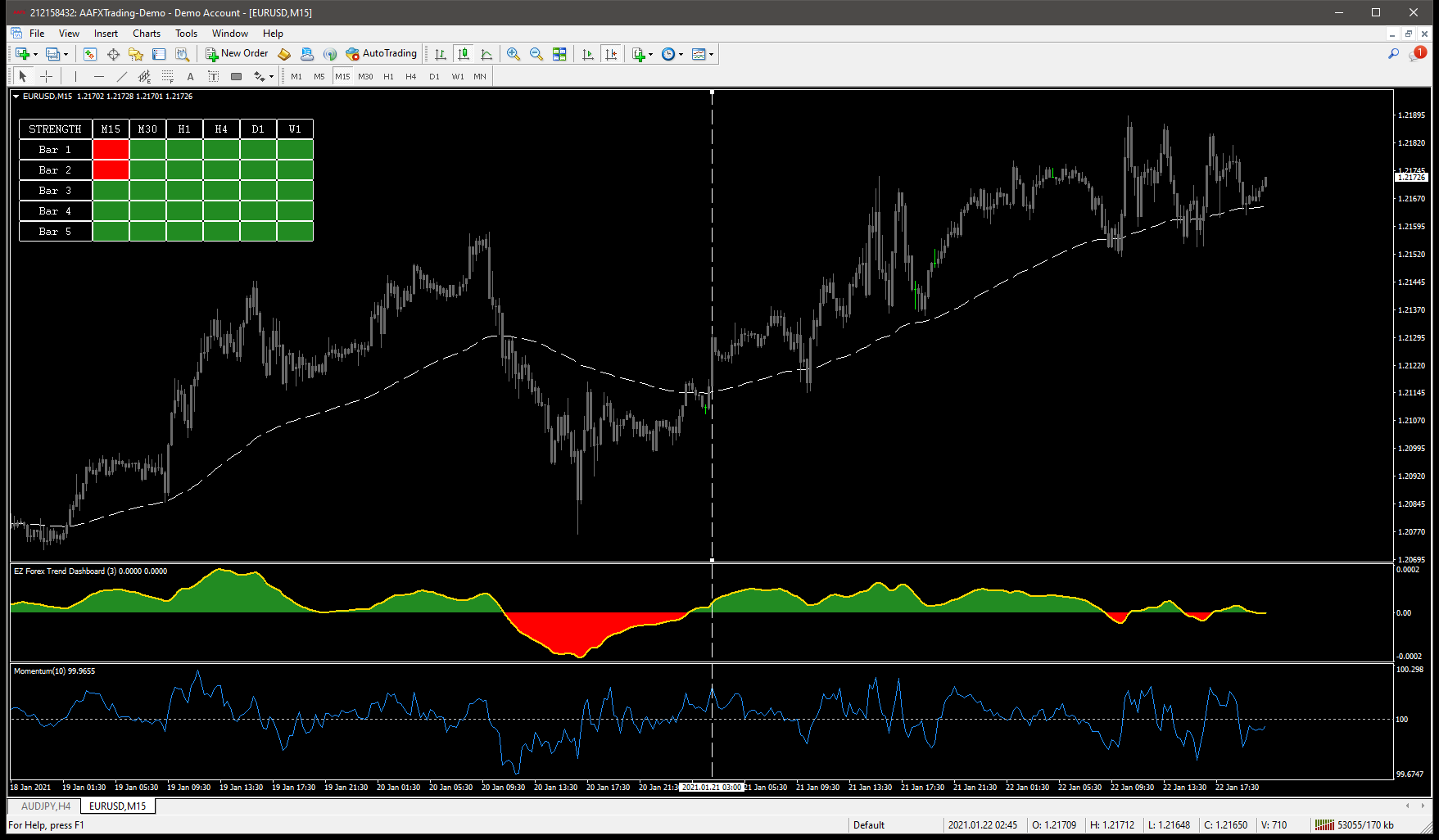Select the Text Label tool

tap(213, 76)
